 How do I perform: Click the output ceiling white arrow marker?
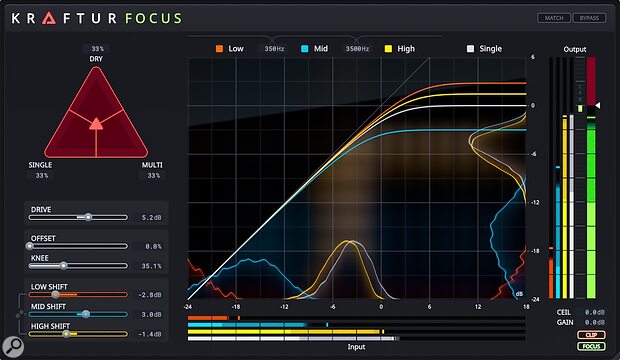point(598,105)
